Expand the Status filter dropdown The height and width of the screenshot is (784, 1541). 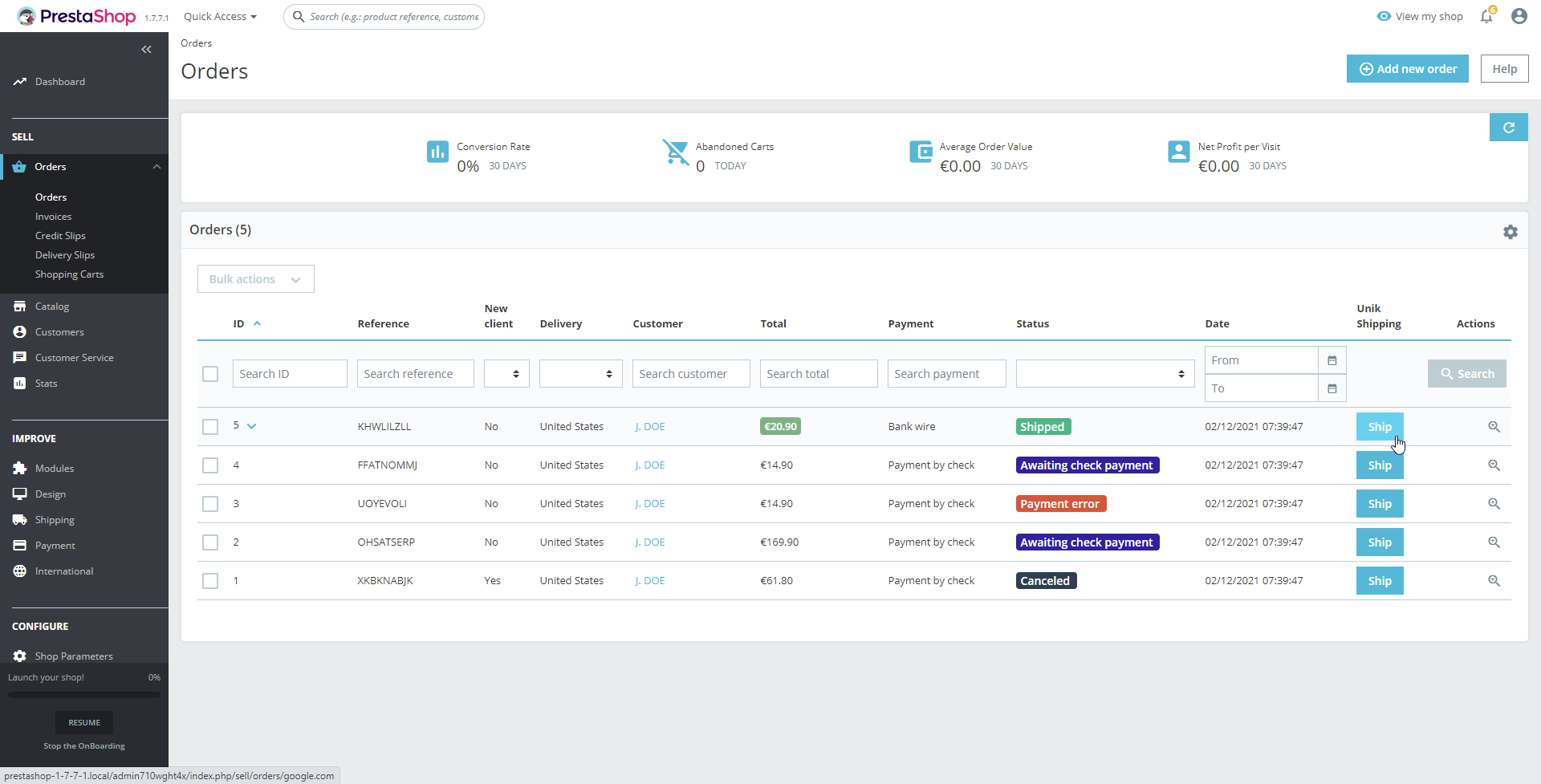pyautogui.click(x=1105, y=374)
